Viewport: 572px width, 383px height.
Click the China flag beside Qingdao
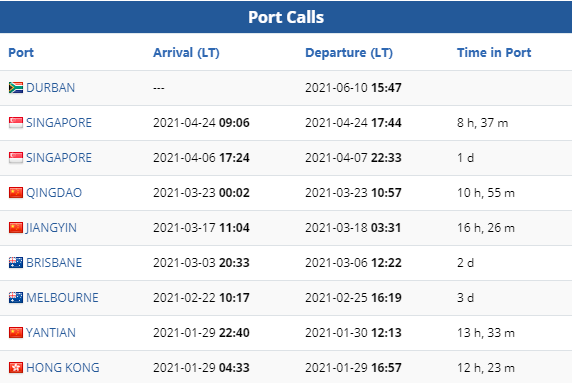point(16,193)
